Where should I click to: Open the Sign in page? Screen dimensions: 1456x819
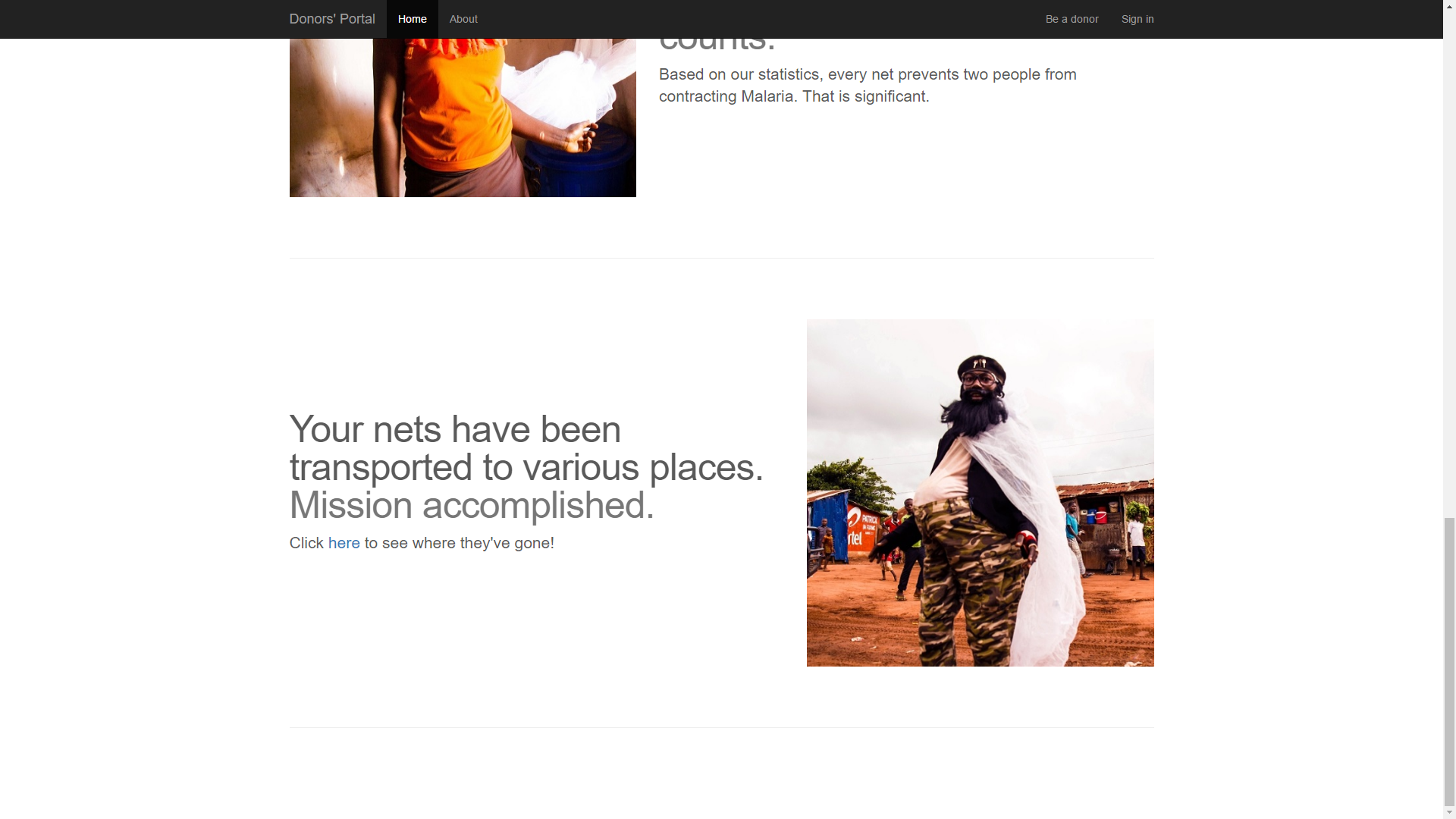[1137, 19]
